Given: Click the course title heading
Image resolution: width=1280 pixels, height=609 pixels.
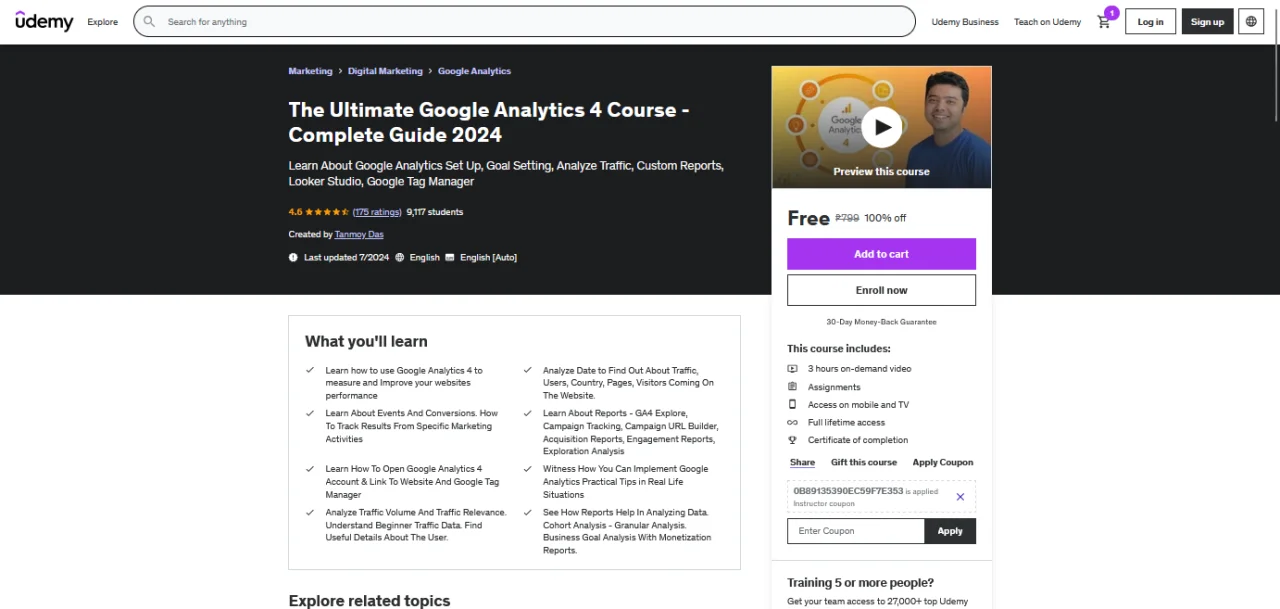Looking at the screenshot, I should click(488, 122).
